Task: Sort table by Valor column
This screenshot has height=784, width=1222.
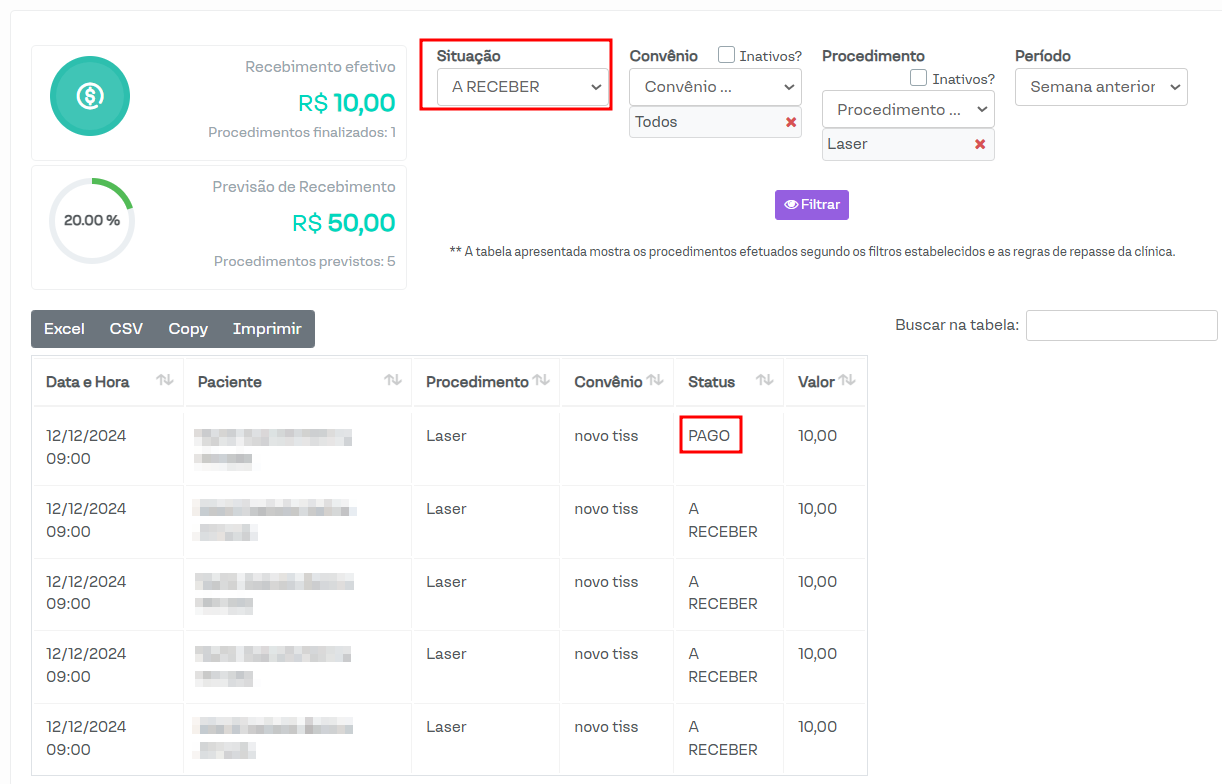Action: click(847, 381)
